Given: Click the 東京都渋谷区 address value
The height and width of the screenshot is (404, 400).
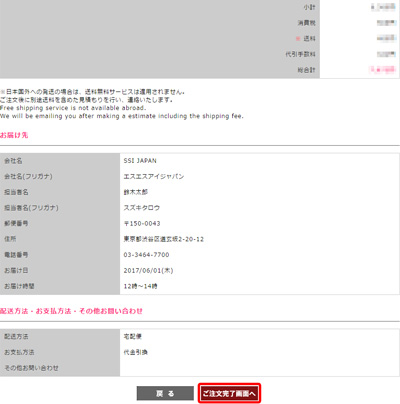Looking at the screenshot, I should [164, 239].
